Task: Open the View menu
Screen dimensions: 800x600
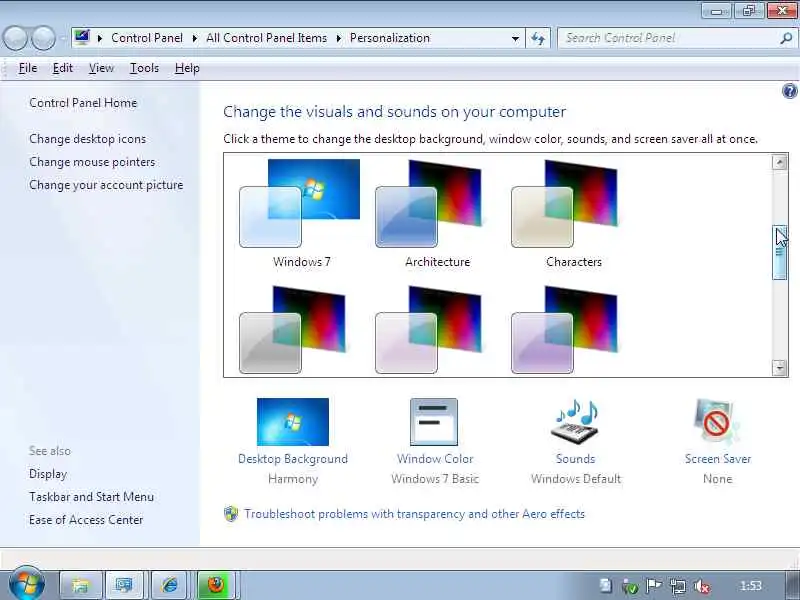Action: click(101, 68)
